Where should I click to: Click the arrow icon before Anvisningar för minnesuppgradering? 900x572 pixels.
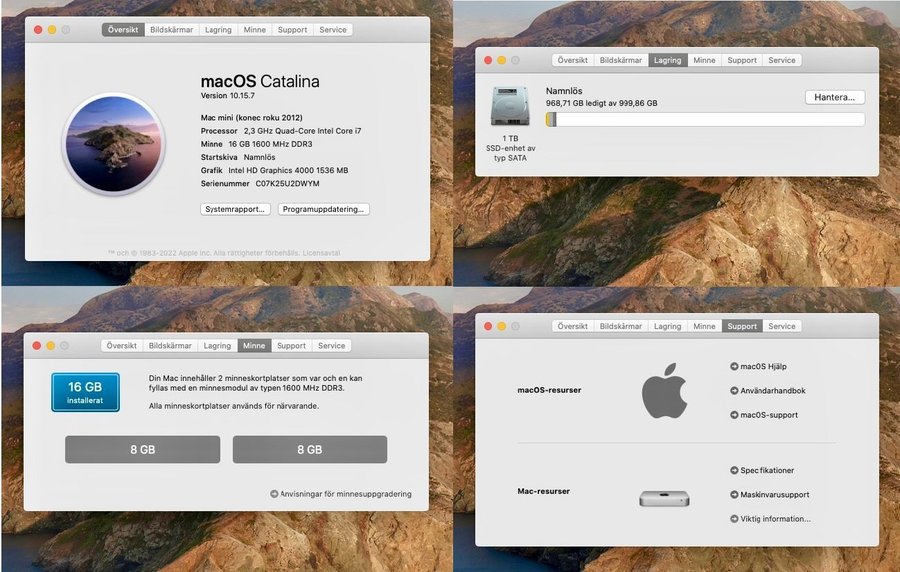click(x=274, y=494)
